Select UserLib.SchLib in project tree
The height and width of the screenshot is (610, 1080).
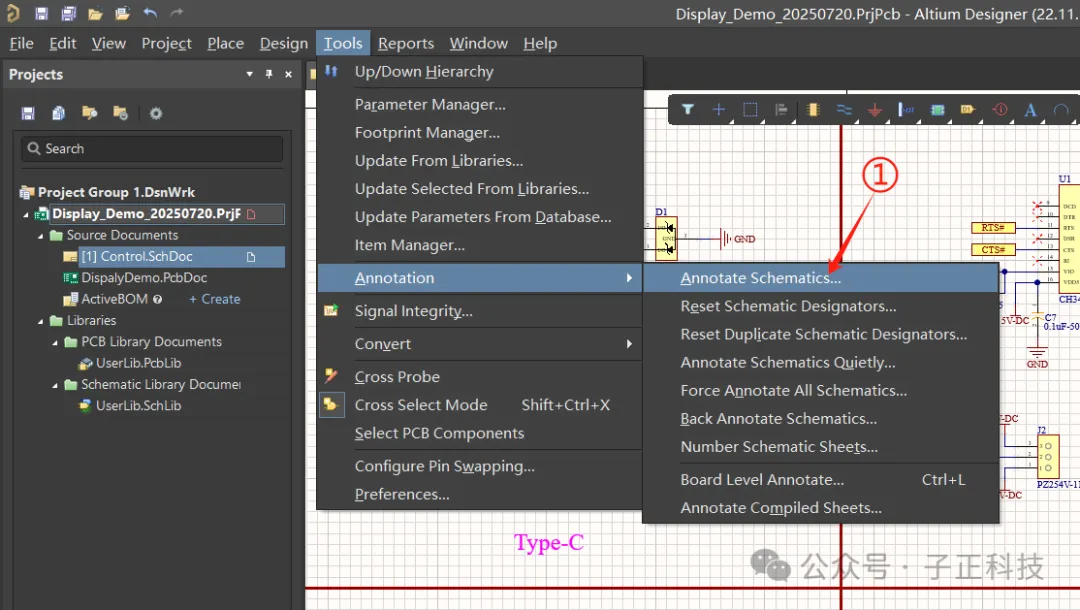138,406
